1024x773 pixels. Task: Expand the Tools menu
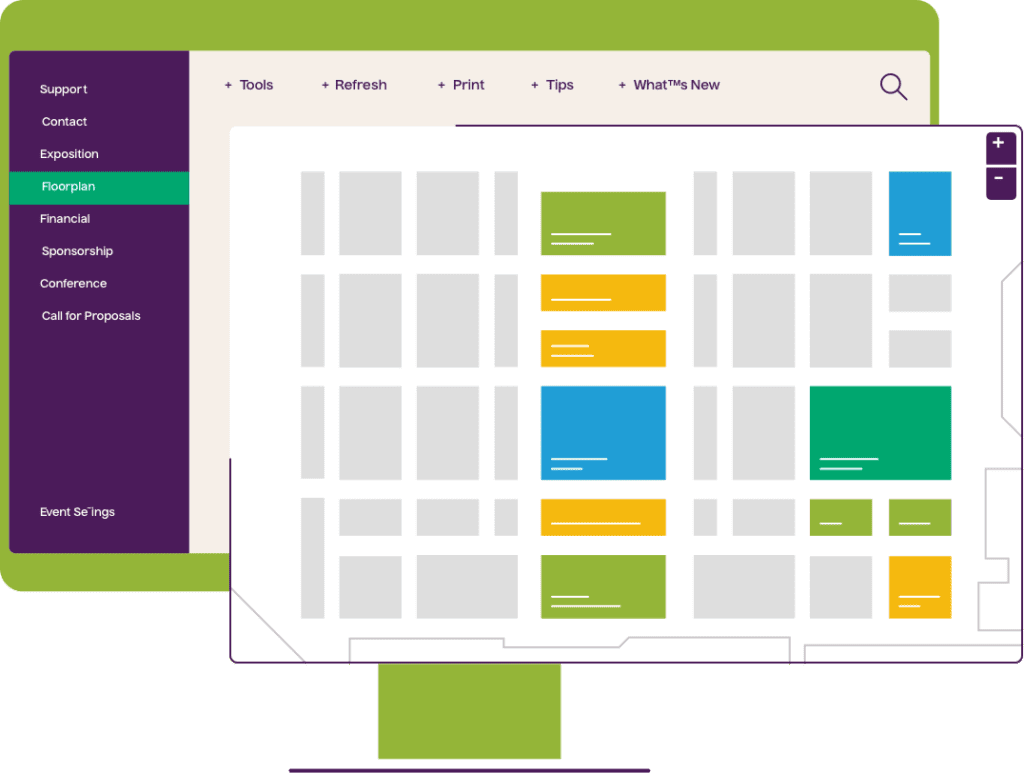[256, 85]
